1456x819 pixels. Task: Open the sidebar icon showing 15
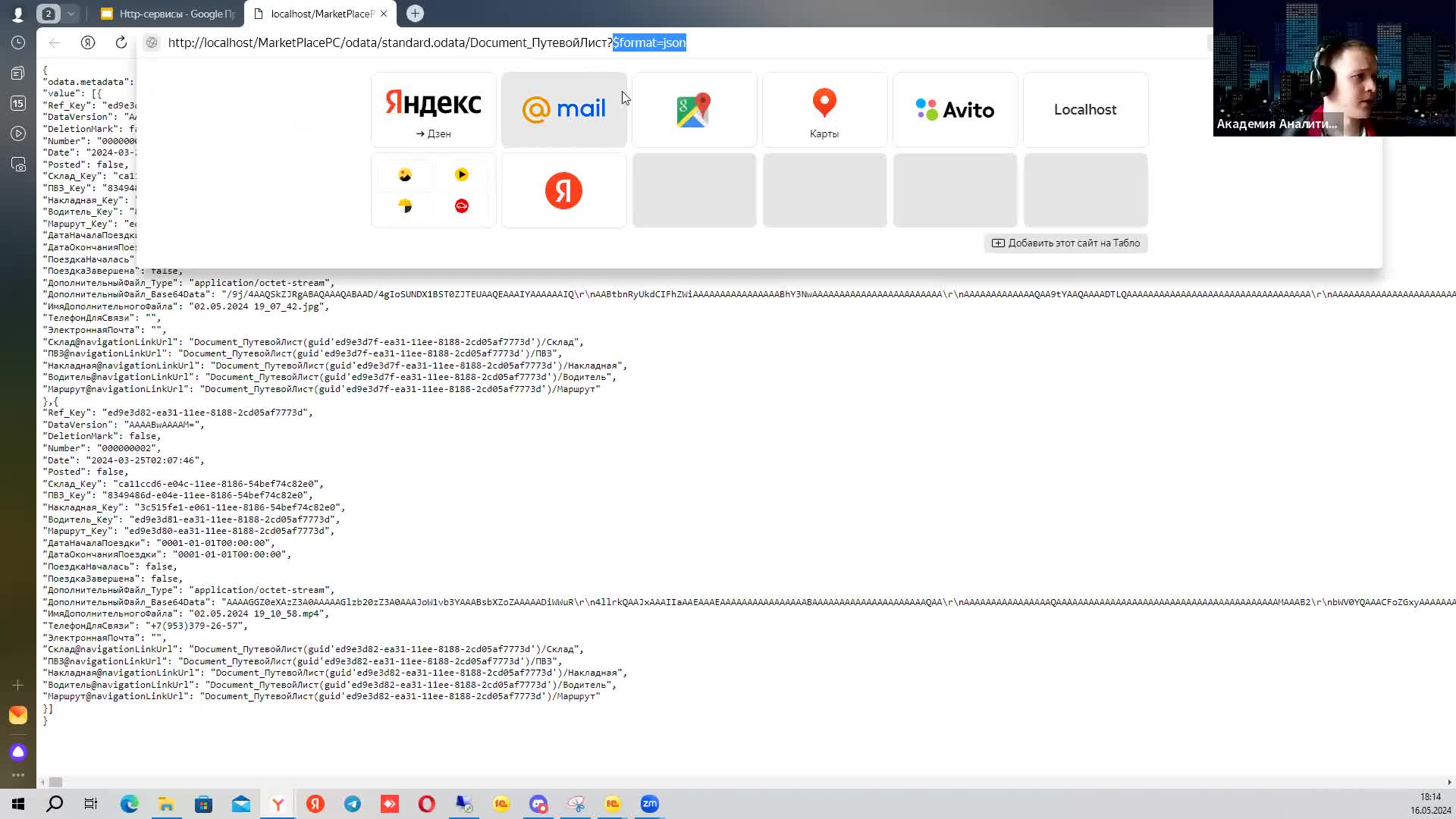tap(18, 103)
